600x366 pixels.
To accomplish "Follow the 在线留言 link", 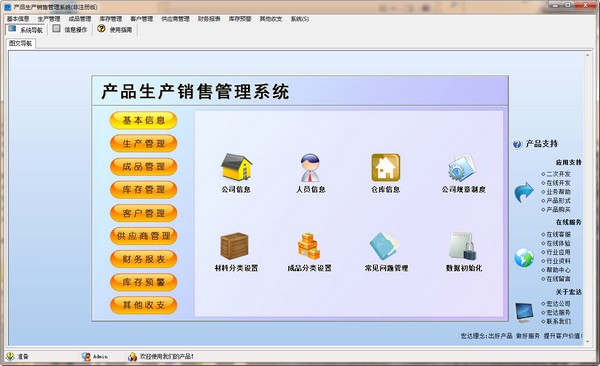I will pos(558,279).
